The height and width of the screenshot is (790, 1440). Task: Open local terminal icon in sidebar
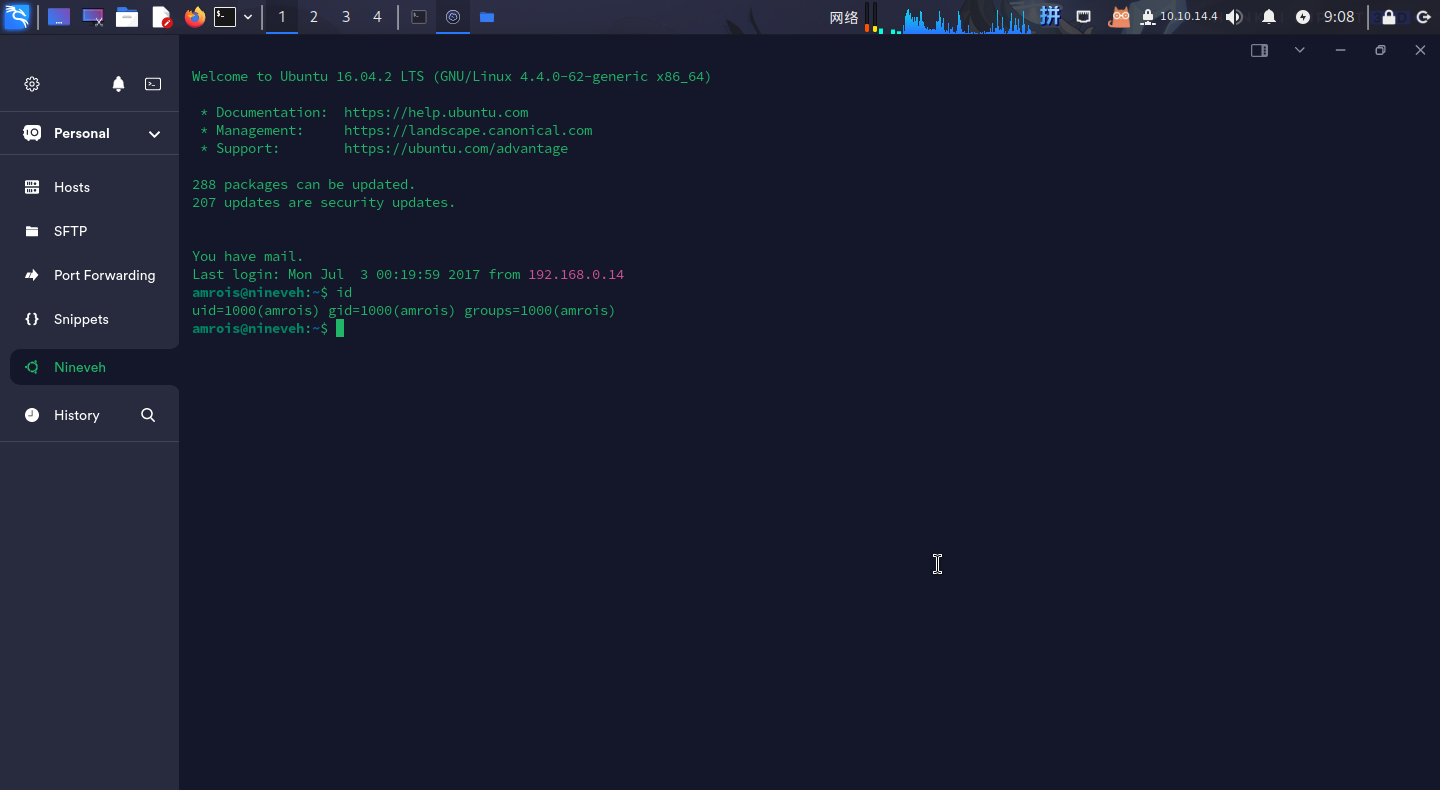click(x=153, y=84)
